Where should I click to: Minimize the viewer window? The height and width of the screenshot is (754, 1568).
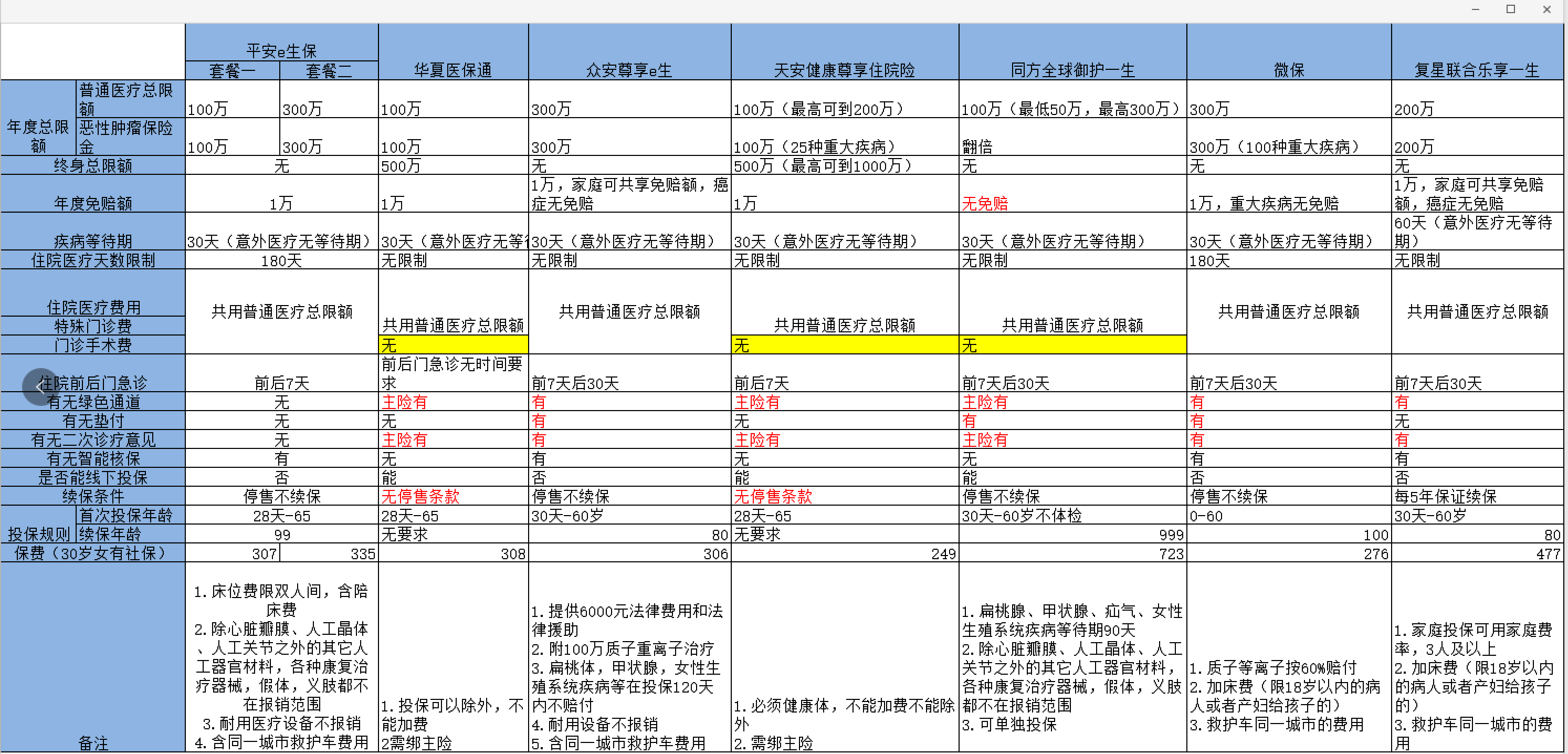click(x=1476, y=9)
